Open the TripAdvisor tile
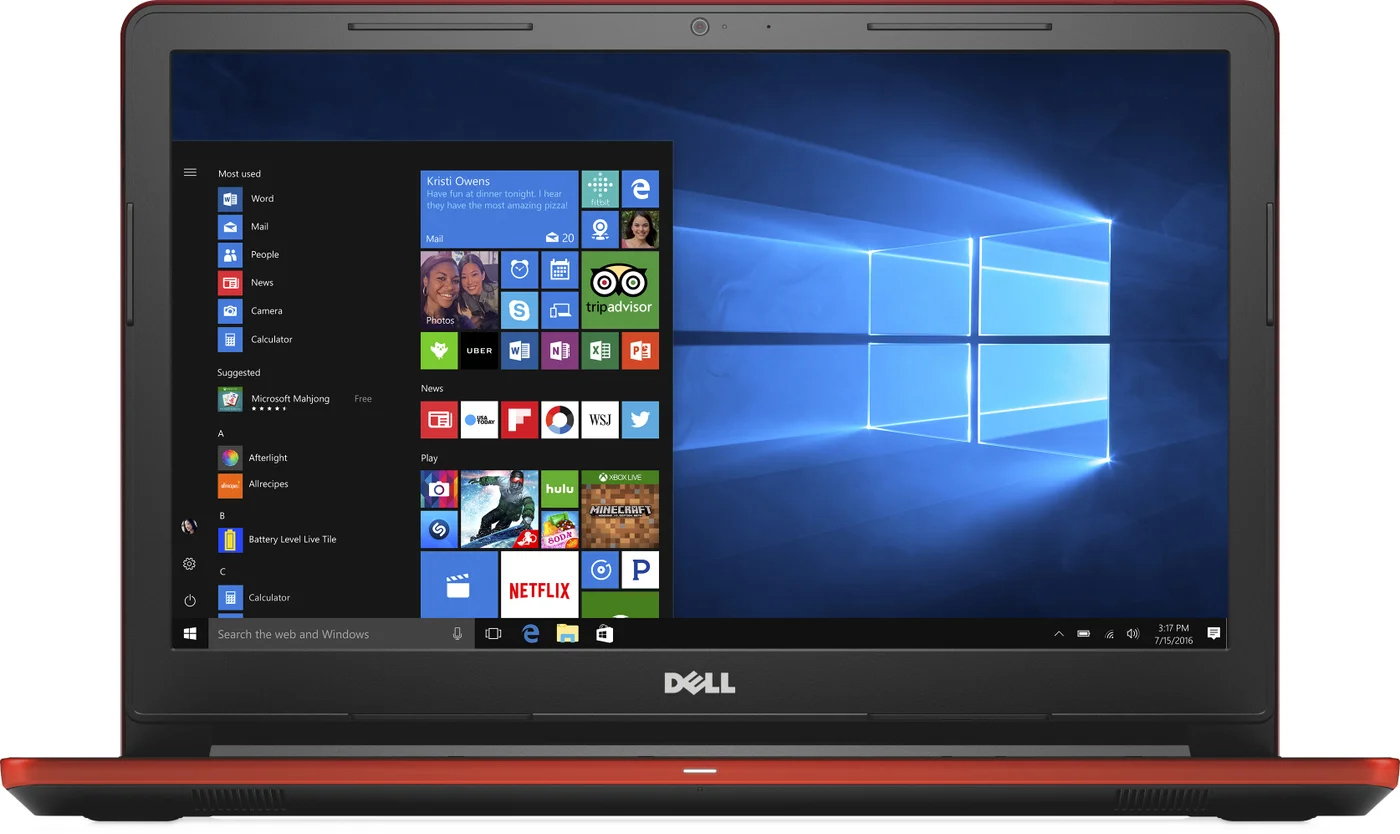The height and width of the screenshot is (834, 1400). (620, 289)
